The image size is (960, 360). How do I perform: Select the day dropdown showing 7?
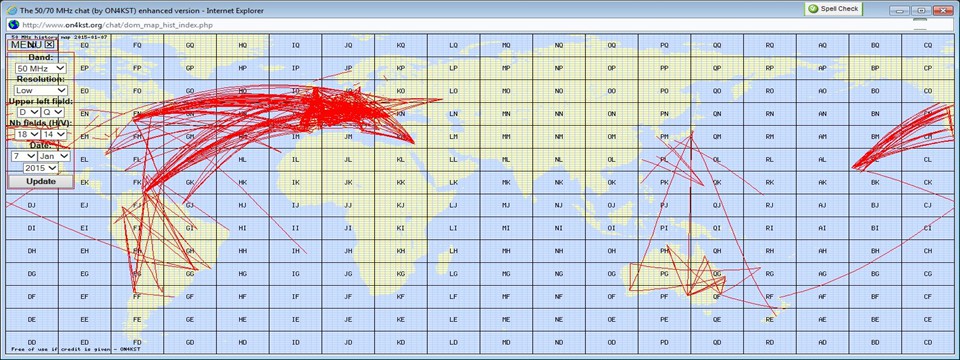[x=24, y=156]
